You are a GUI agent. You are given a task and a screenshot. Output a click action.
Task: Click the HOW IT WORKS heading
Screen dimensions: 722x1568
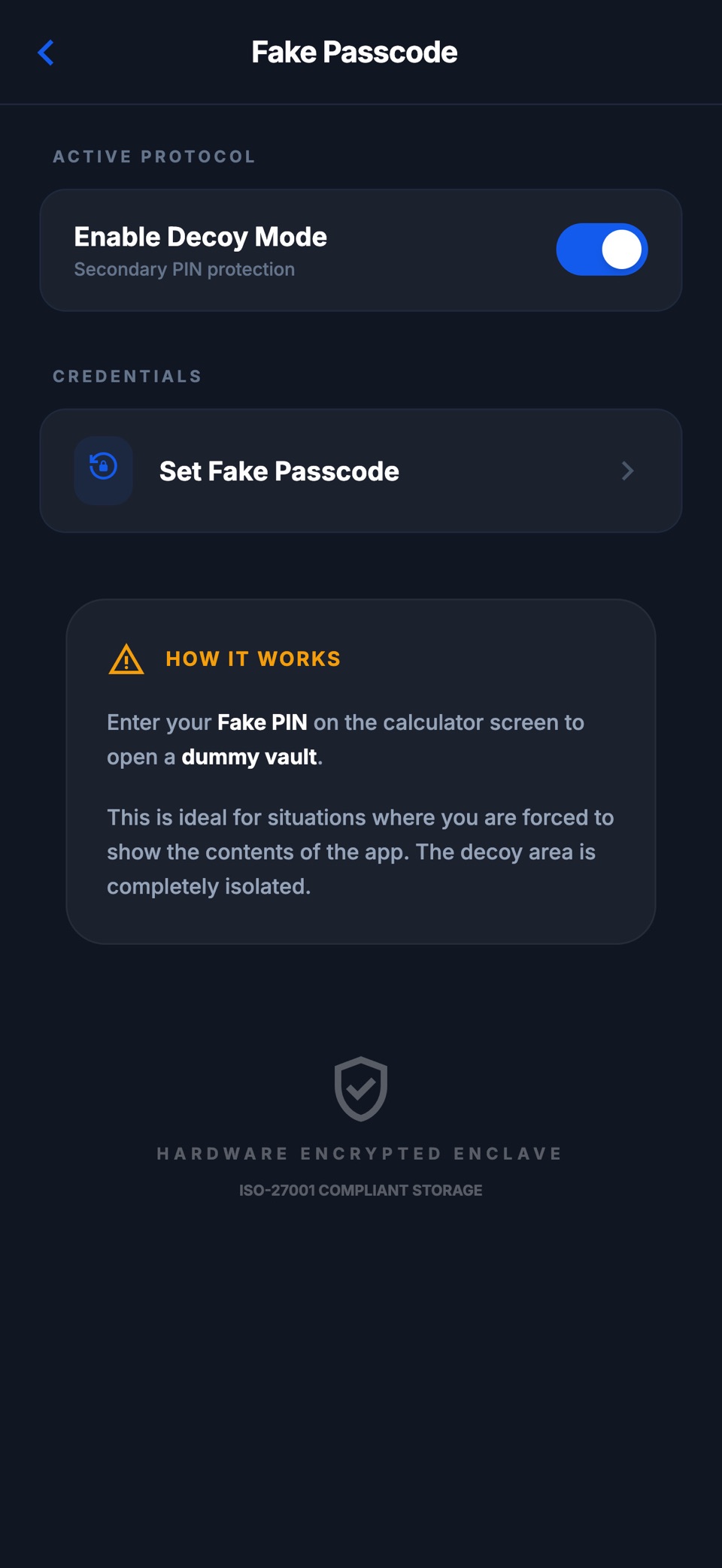tap(253, 658)
